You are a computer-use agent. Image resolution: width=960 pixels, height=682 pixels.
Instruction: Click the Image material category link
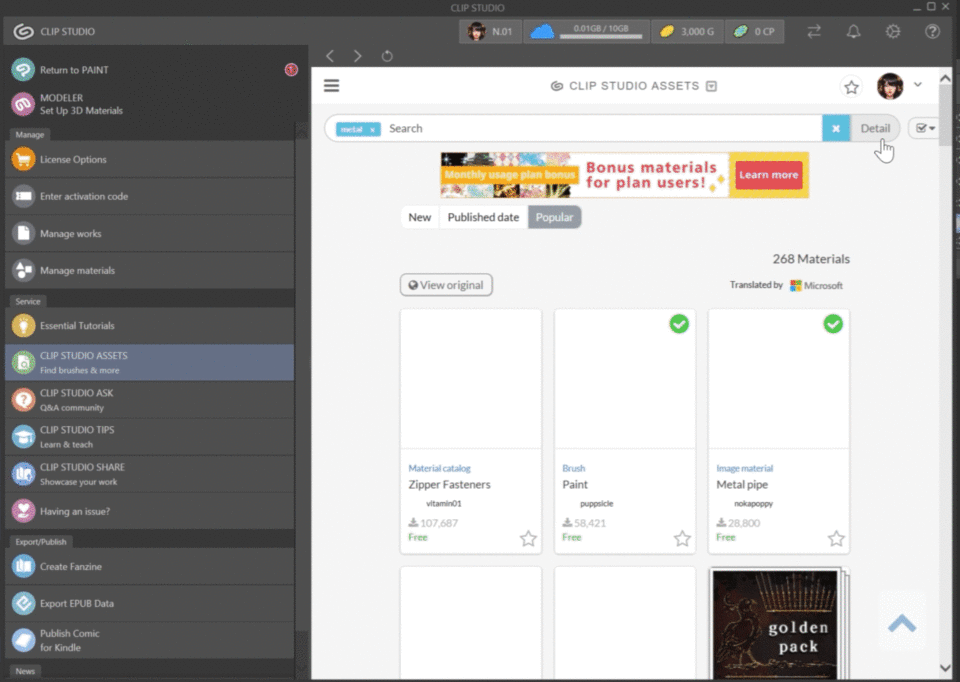744,468
